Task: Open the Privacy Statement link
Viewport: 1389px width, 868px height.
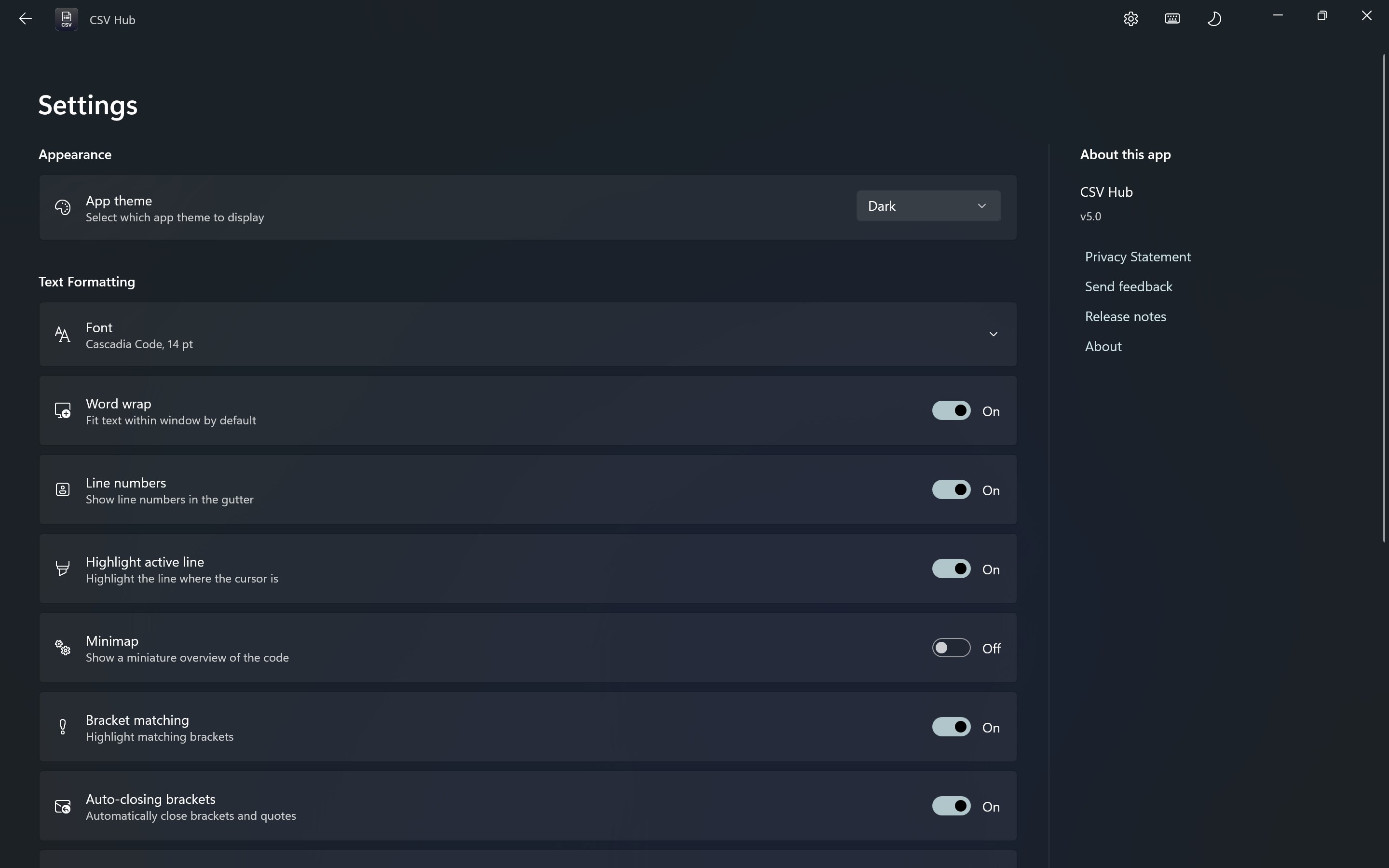Action: tap(1138, 257)
